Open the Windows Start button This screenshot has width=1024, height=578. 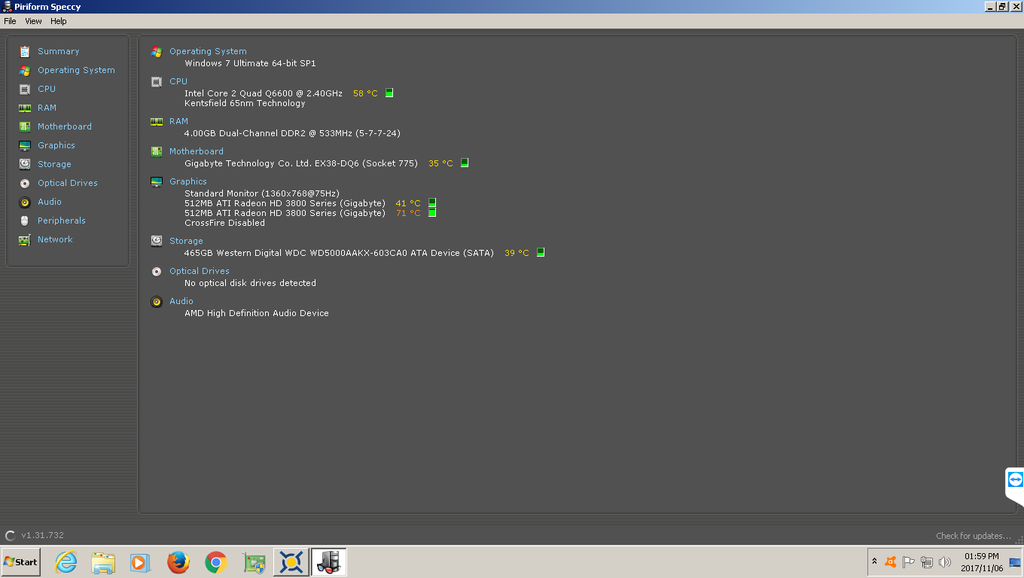tap(20, 562)
